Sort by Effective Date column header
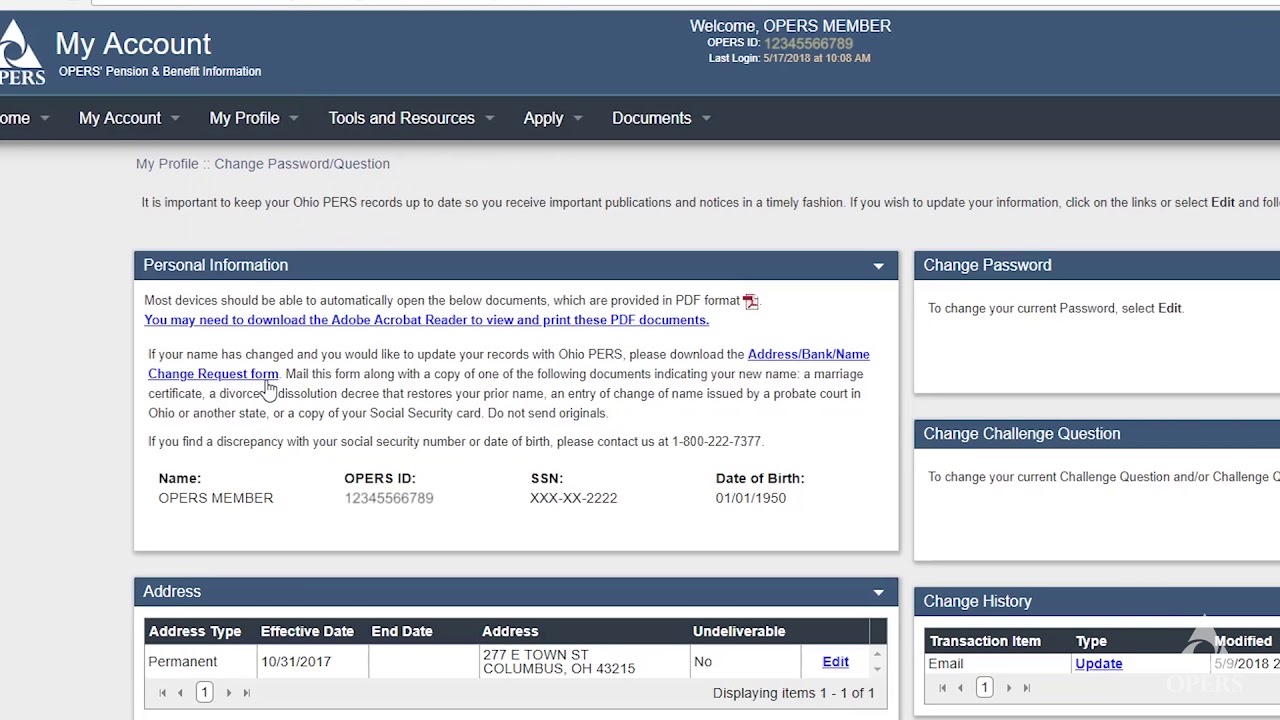Screen dimensions: 1280x720 307,631
